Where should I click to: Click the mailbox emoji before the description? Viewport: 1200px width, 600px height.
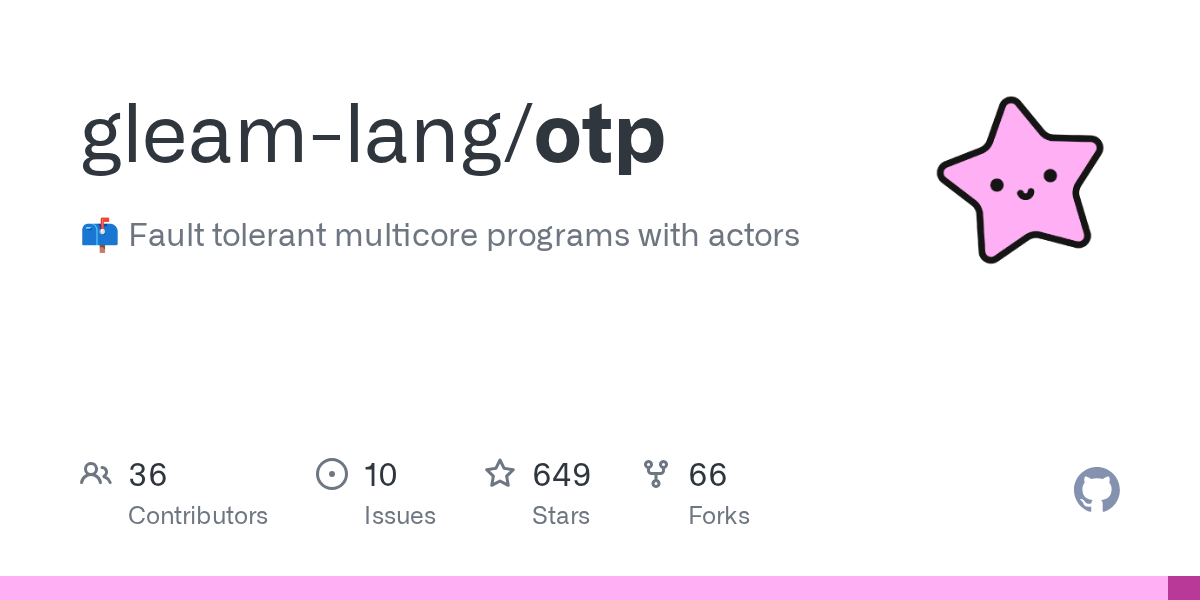pos(99,235)
